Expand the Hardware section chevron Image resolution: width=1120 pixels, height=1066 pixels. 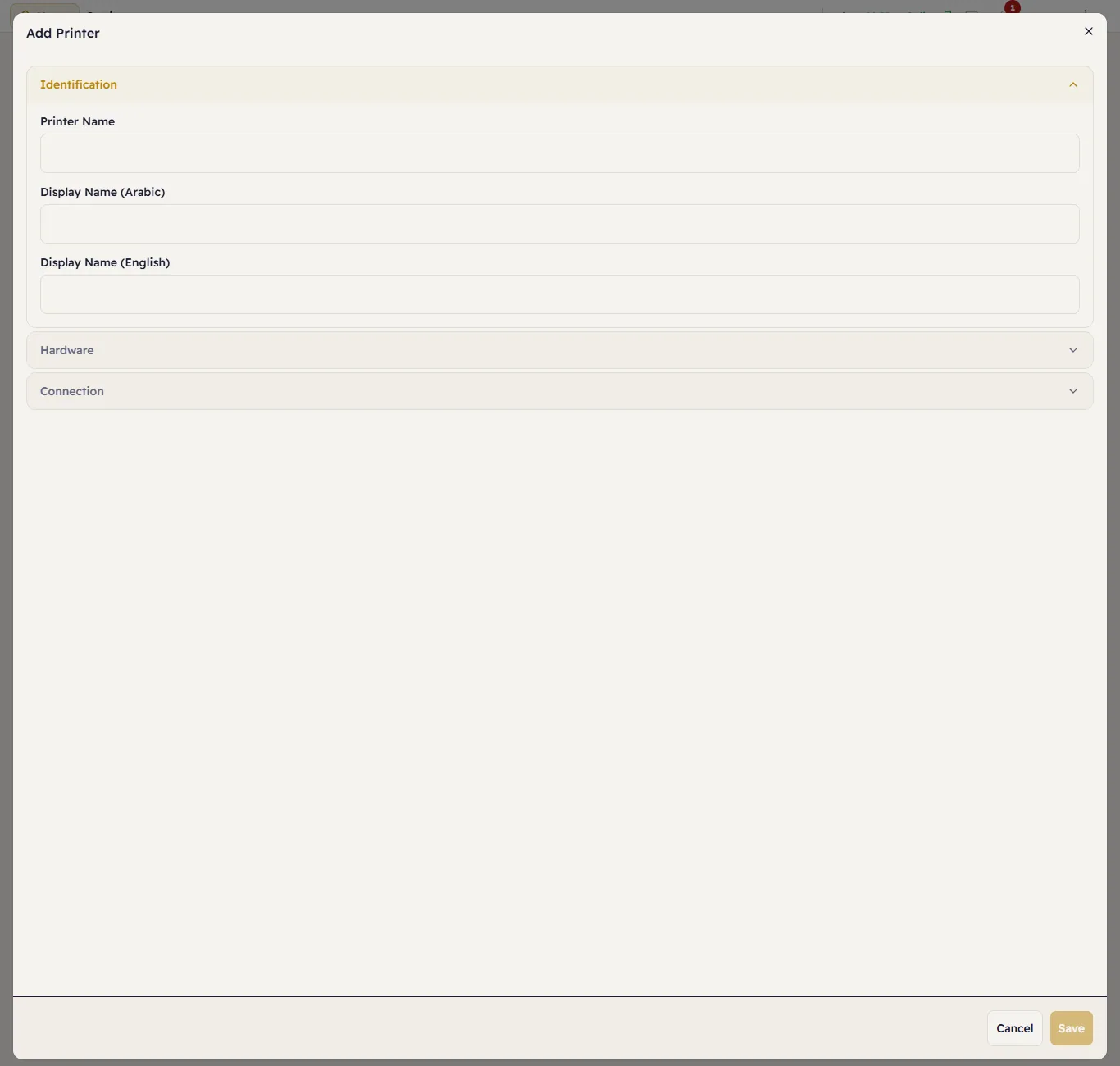pos(1073,350)
